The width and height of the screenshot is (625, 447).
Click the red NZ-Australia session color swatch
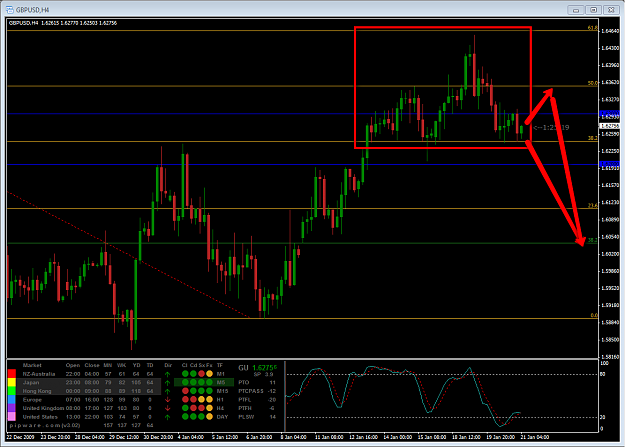point(12,374)
